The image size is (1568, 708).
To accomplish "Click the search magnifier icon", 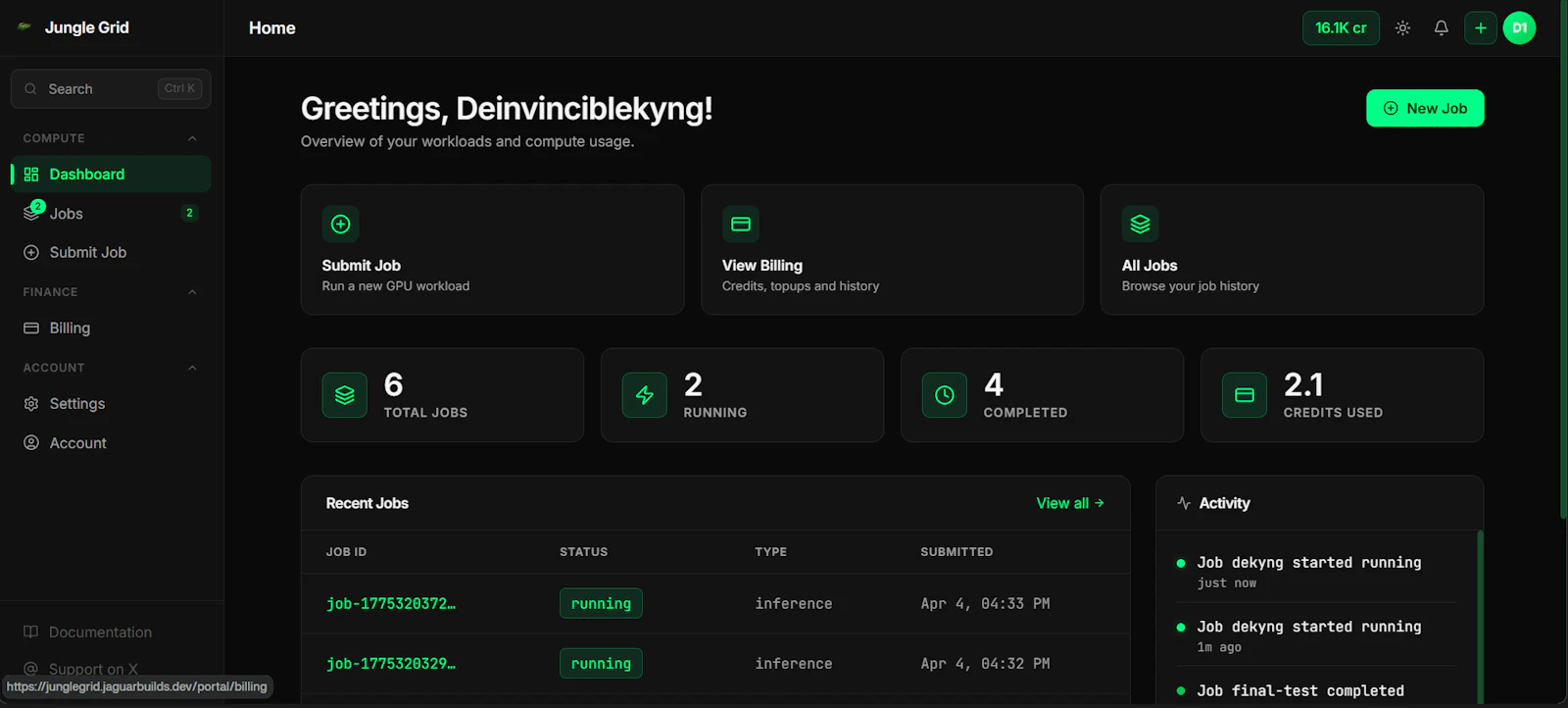I will pyautogui.click(x=30, y=89).
